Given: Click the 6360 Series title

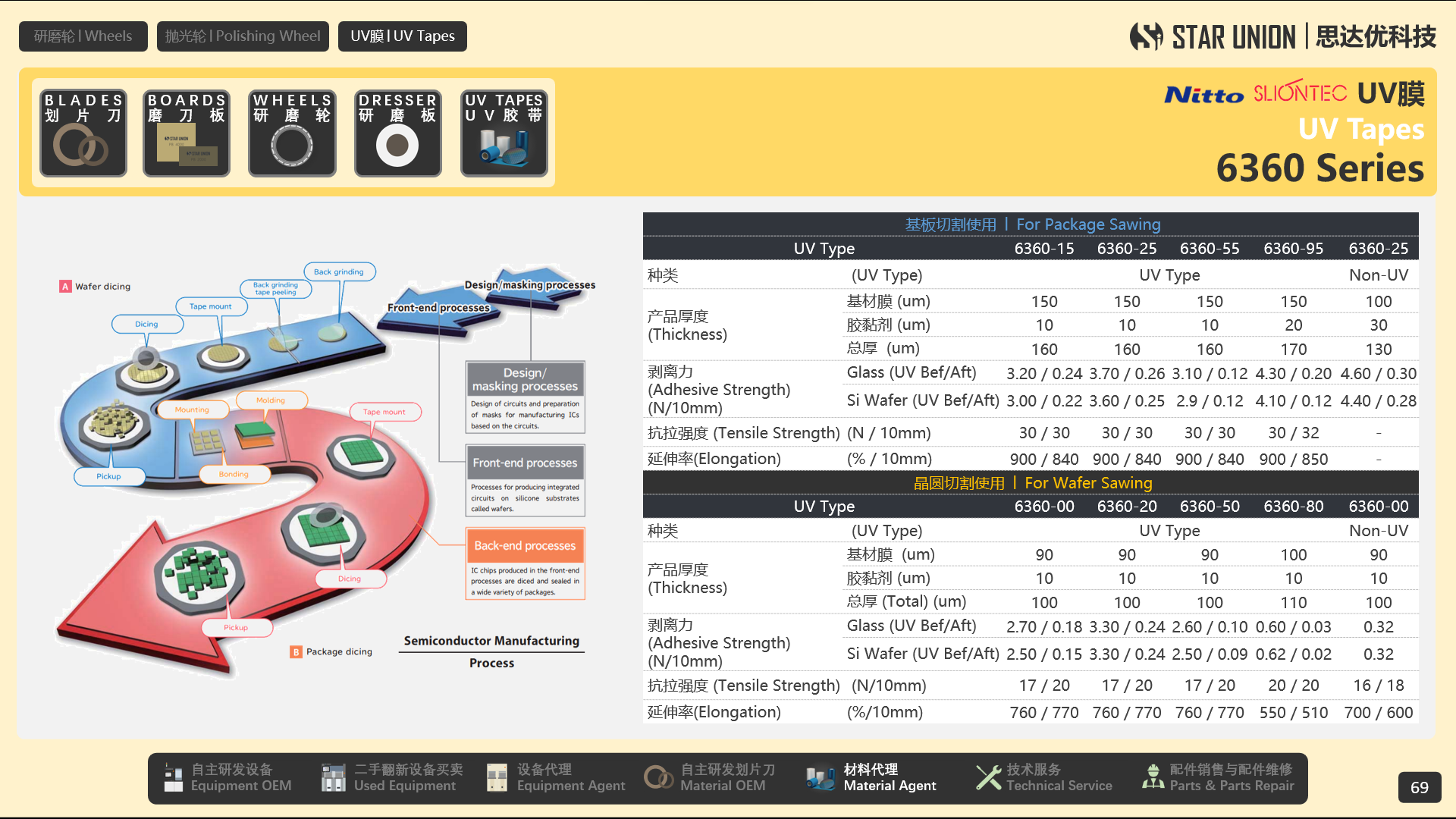Looking at the screenshot, I should tap(1319, 168).
